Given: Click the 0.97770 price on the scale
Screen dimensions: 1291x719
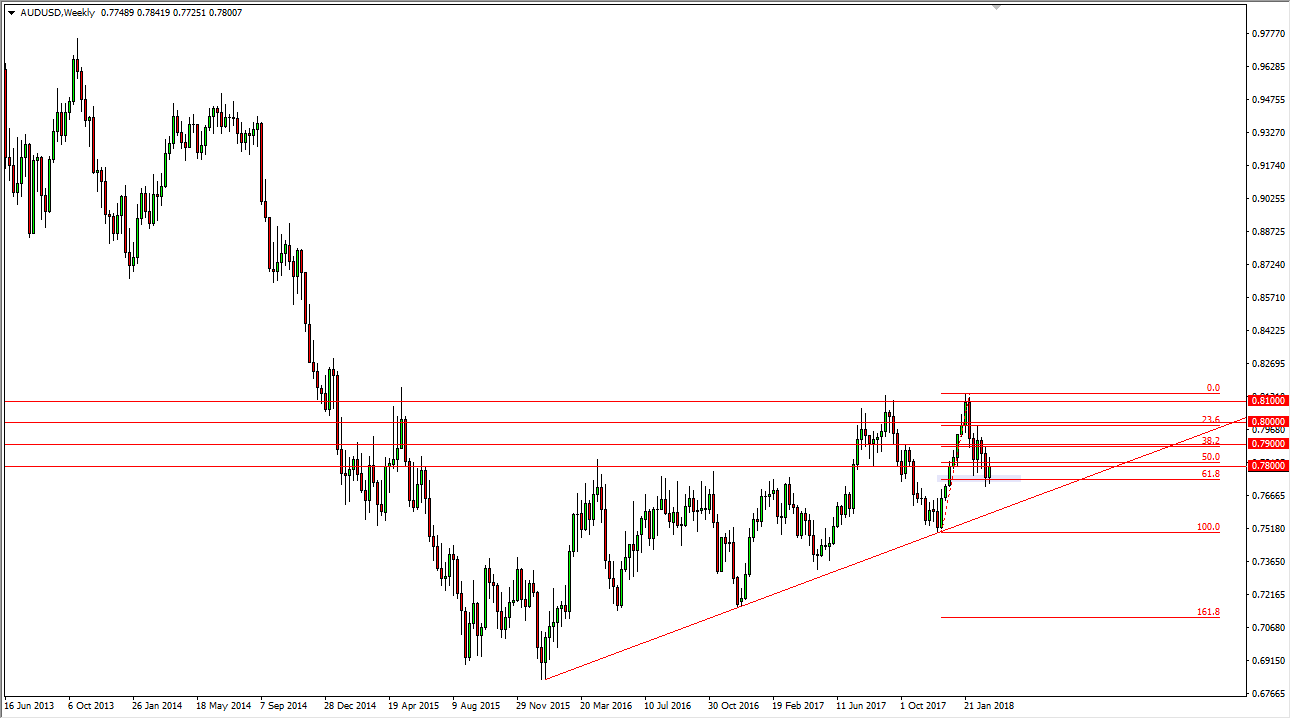Looking at the screenshot, I should pos(1268,33).
